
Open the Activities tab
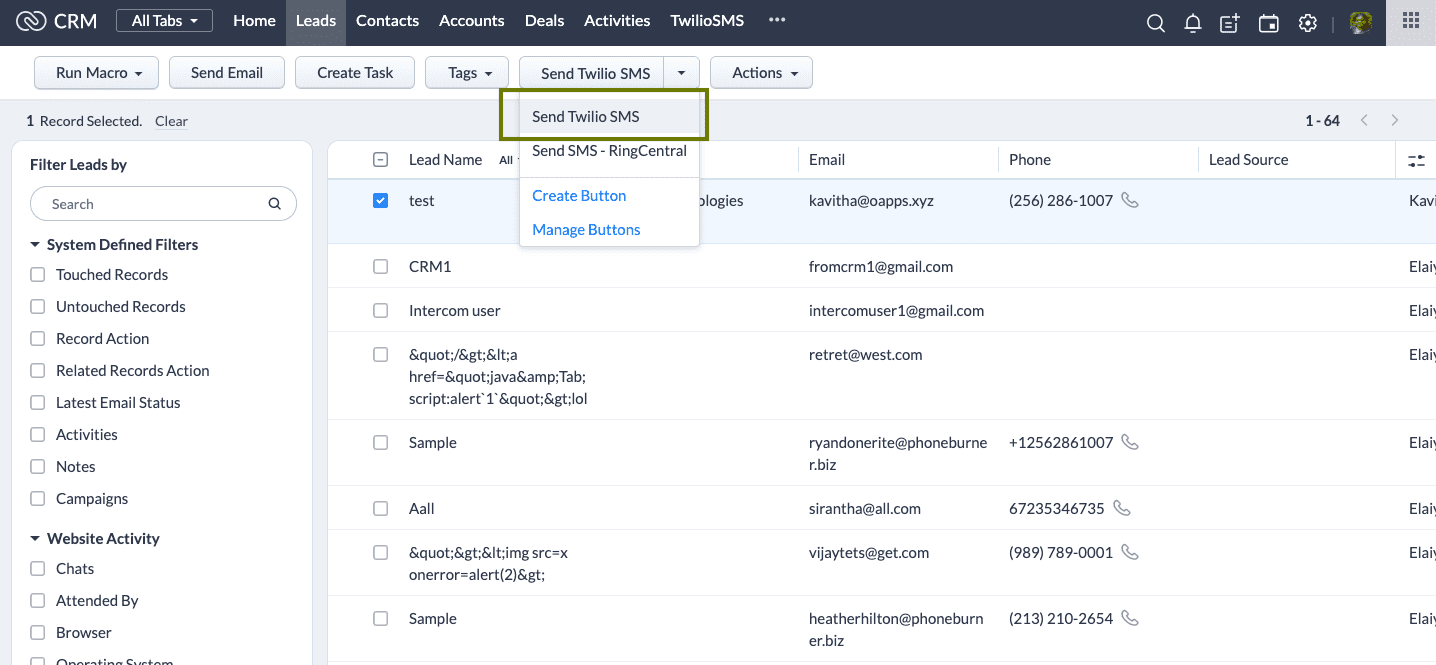click(x=617, y=20)
